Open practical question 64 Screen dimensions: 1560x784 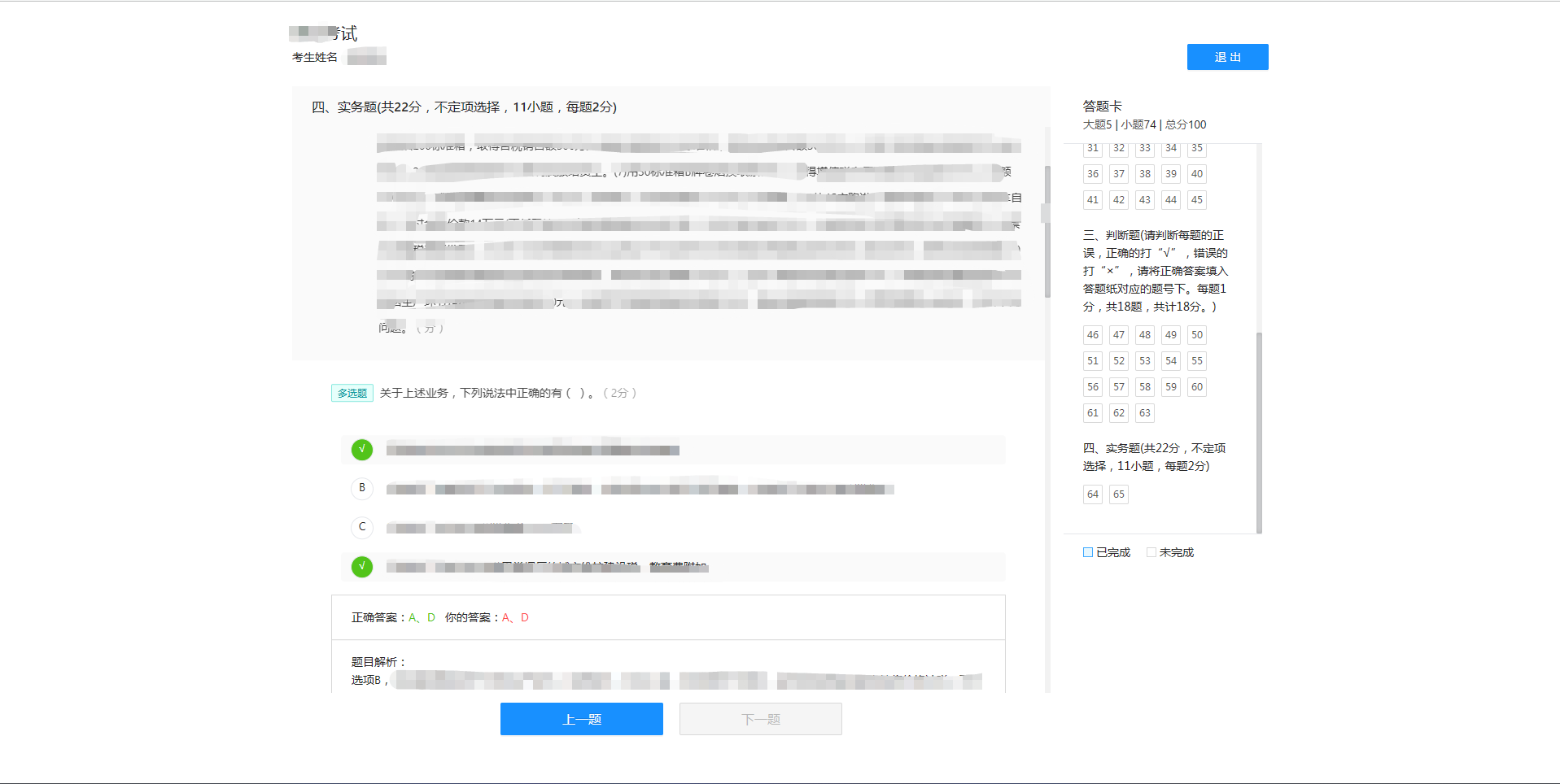click(x=1093, y=494)
